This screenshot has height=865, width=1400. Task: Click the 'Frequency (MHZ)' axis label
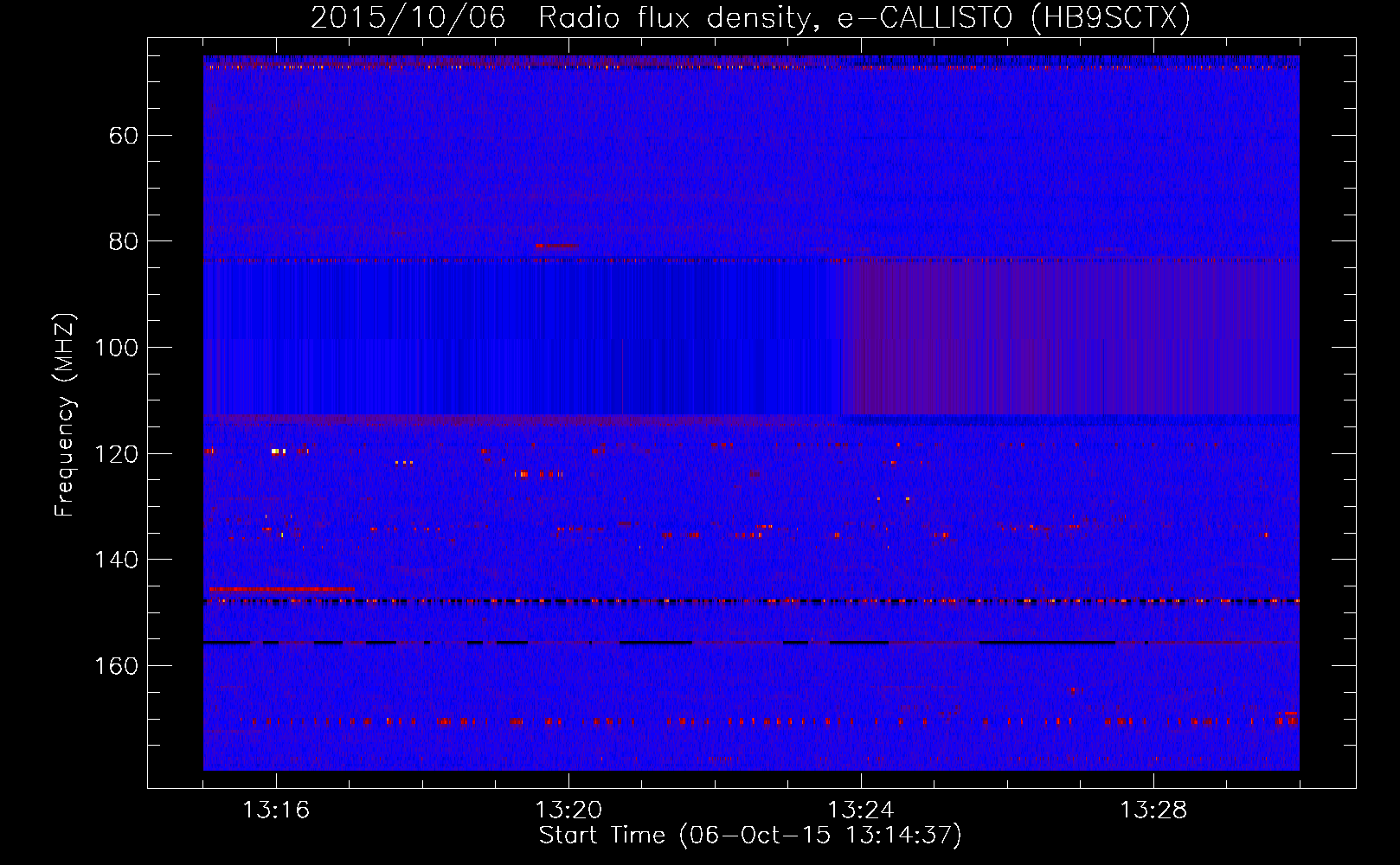65,415
